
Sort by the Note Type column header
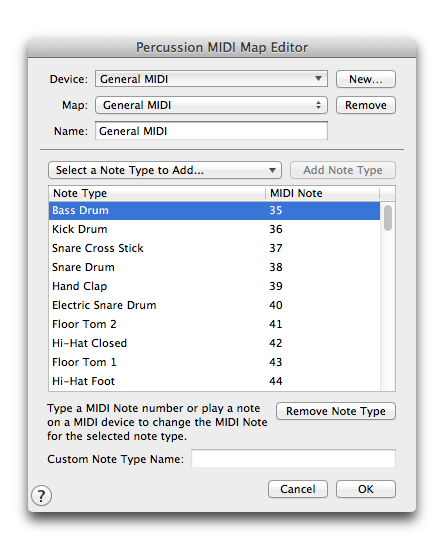(157, 193)
